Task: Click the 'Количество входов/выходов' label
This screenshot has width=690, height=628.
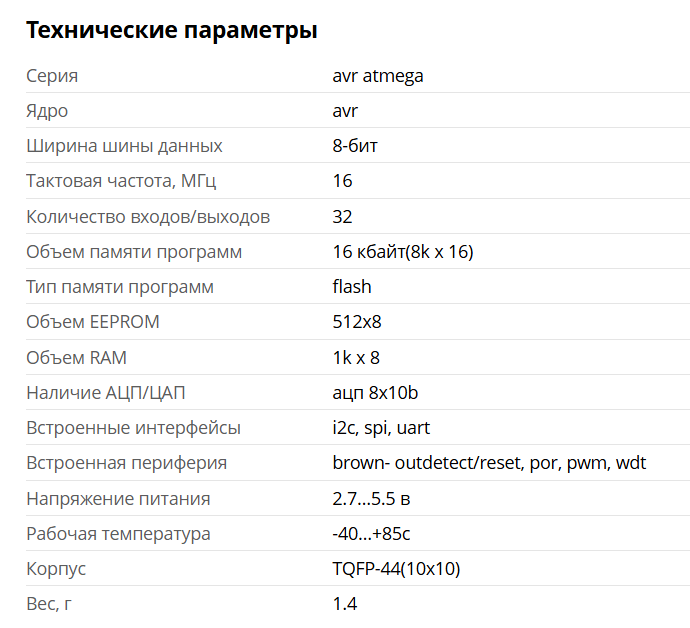Action: click(148, 217)
